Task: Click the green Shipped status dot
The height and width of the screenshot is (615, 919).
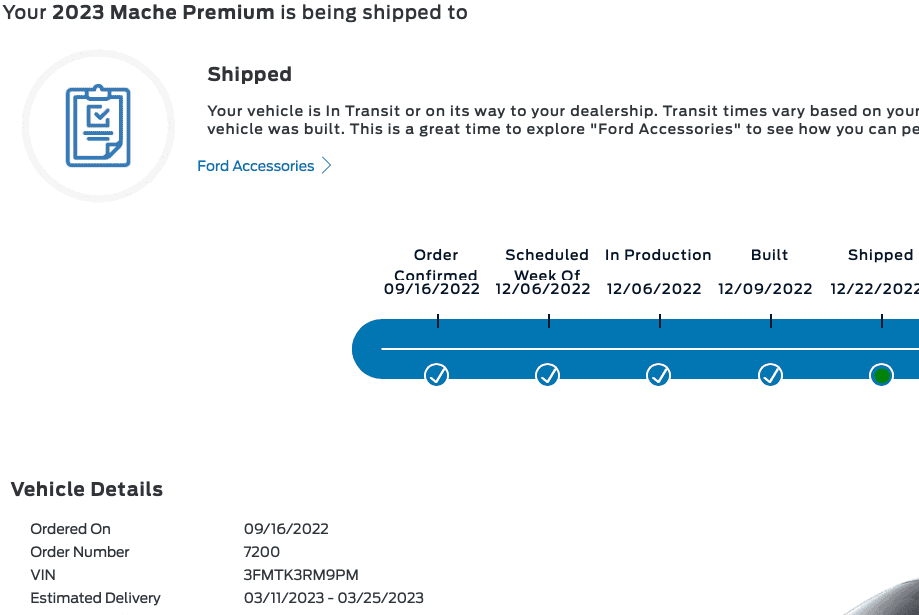Action: click(881, 376)
